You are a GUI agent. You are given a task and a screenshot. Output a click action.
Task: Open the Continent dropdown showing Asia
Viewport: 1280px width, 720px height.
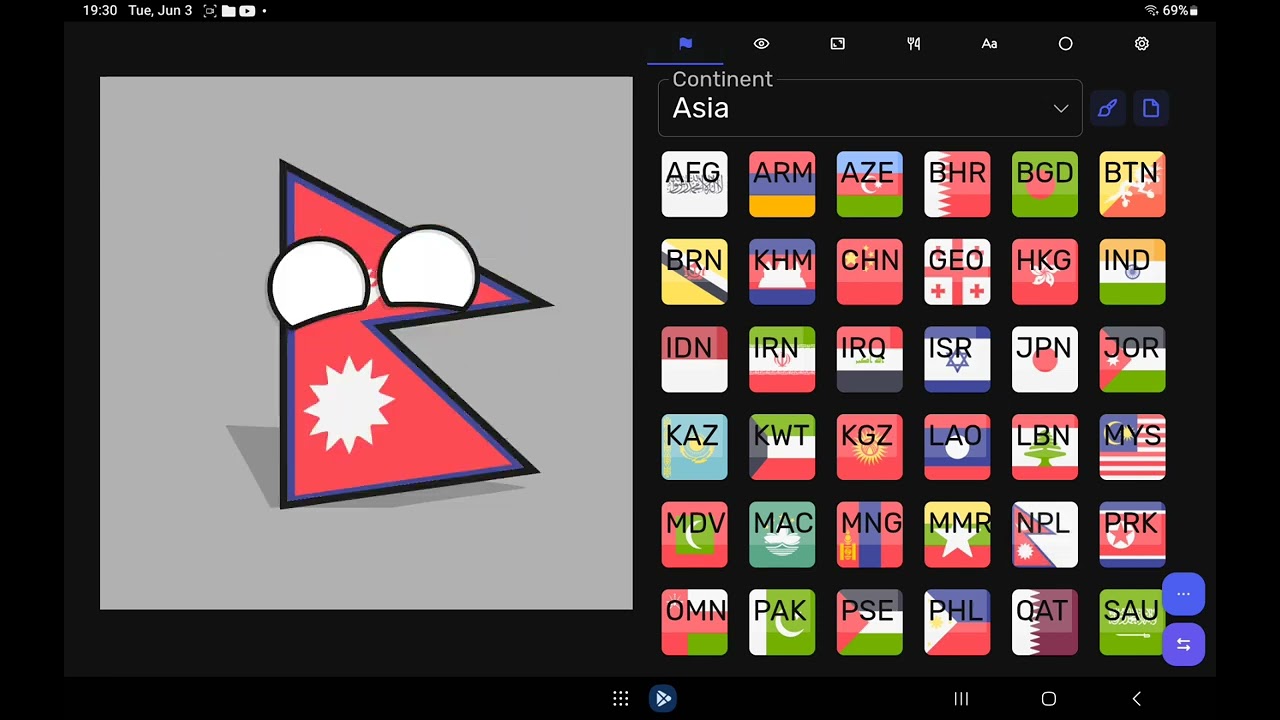click(x=870, y=107)
